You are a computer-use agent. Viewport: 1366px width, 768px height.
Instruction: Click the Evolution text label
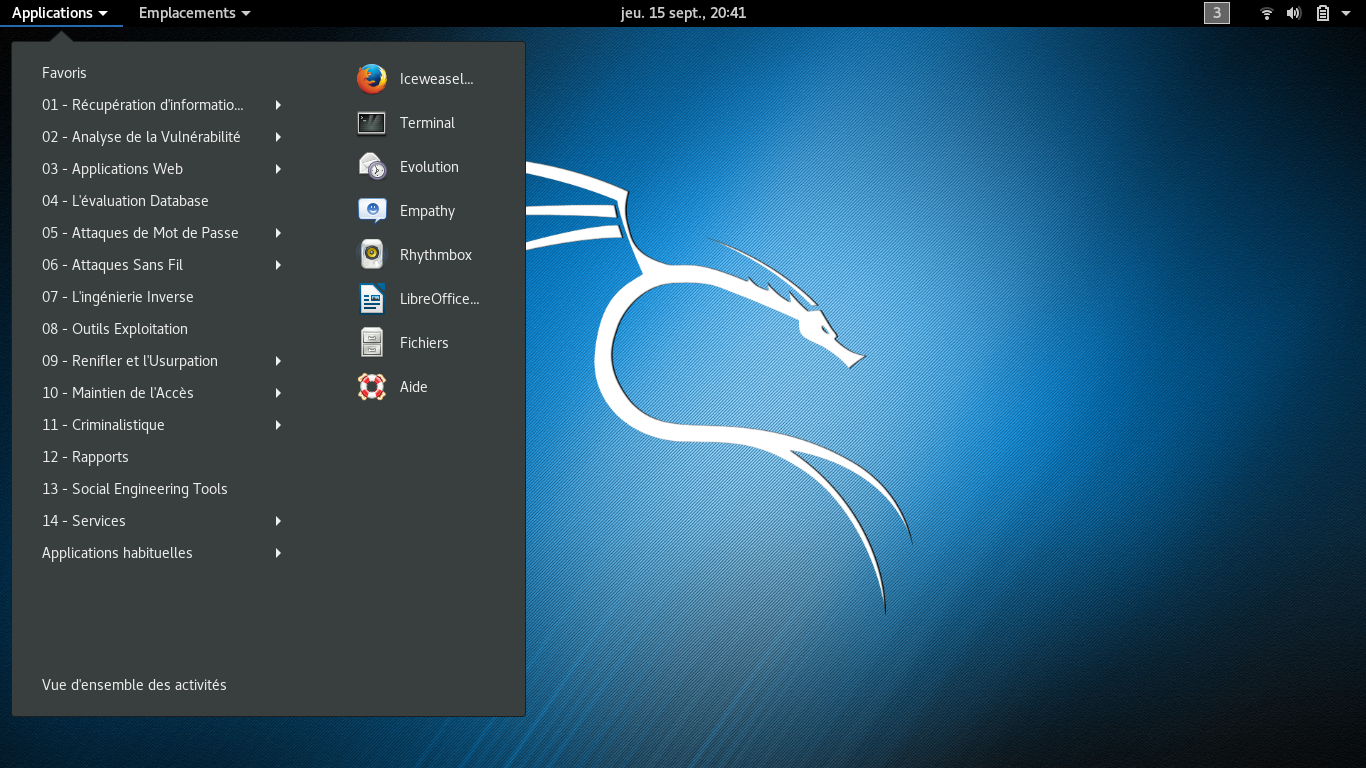pos(429,167)
